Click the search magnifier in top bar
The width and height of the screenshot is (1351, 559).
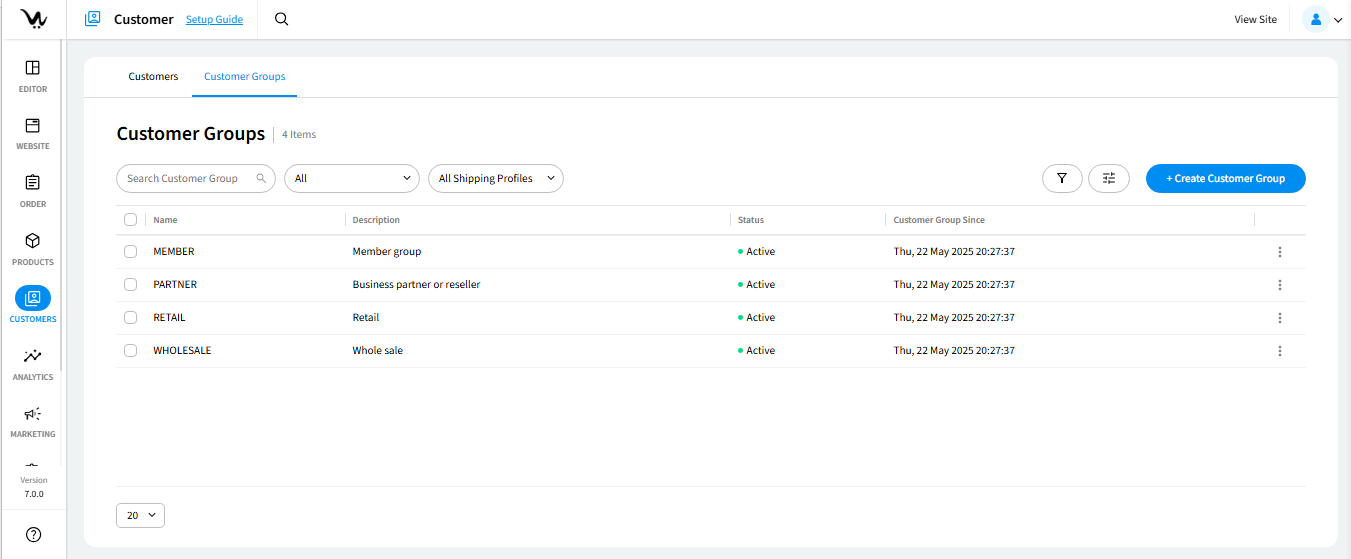point(281,19)
